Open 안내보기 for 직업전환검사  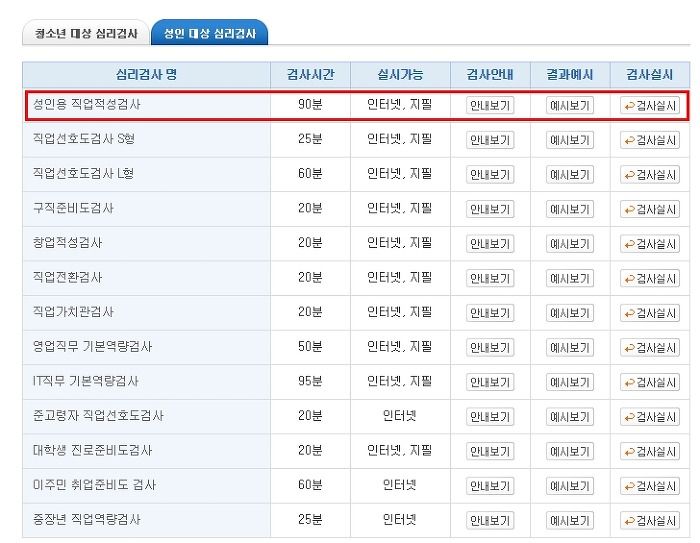pos(490,278)
